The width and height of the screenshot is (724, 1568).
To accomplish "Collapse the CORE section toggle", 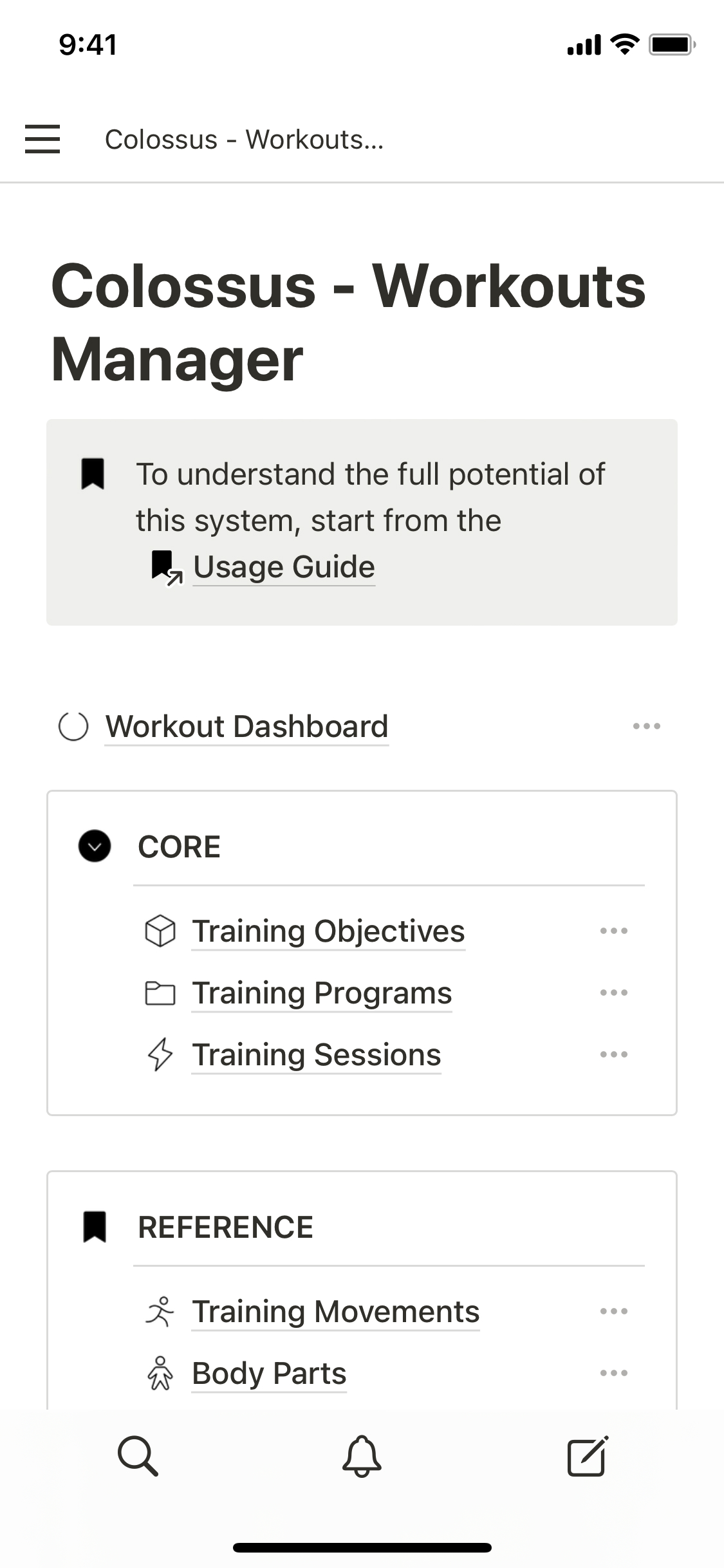I will 95,846.
